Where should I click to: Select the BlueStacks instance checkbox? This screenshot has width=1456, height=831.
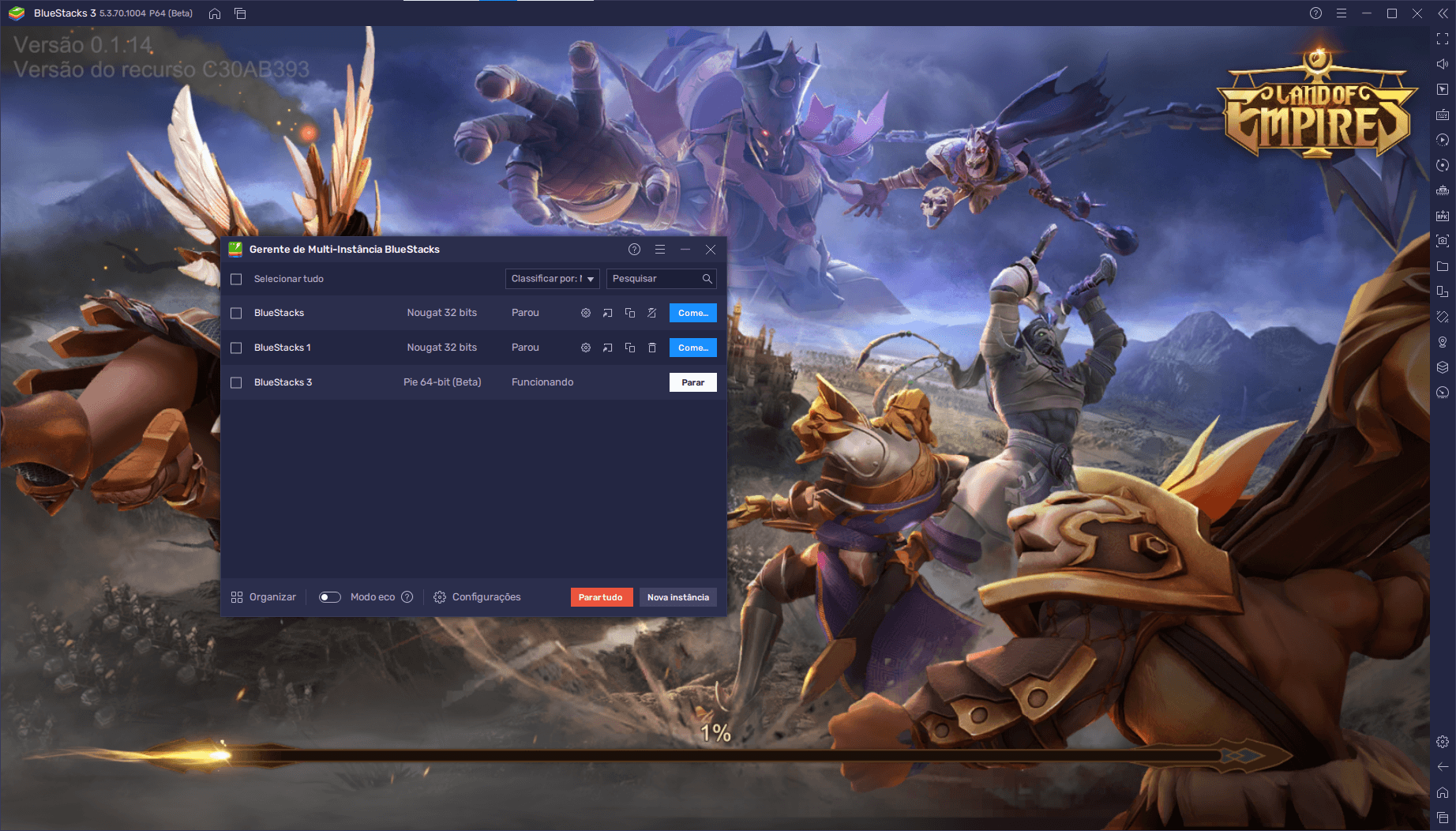(236, 313)
